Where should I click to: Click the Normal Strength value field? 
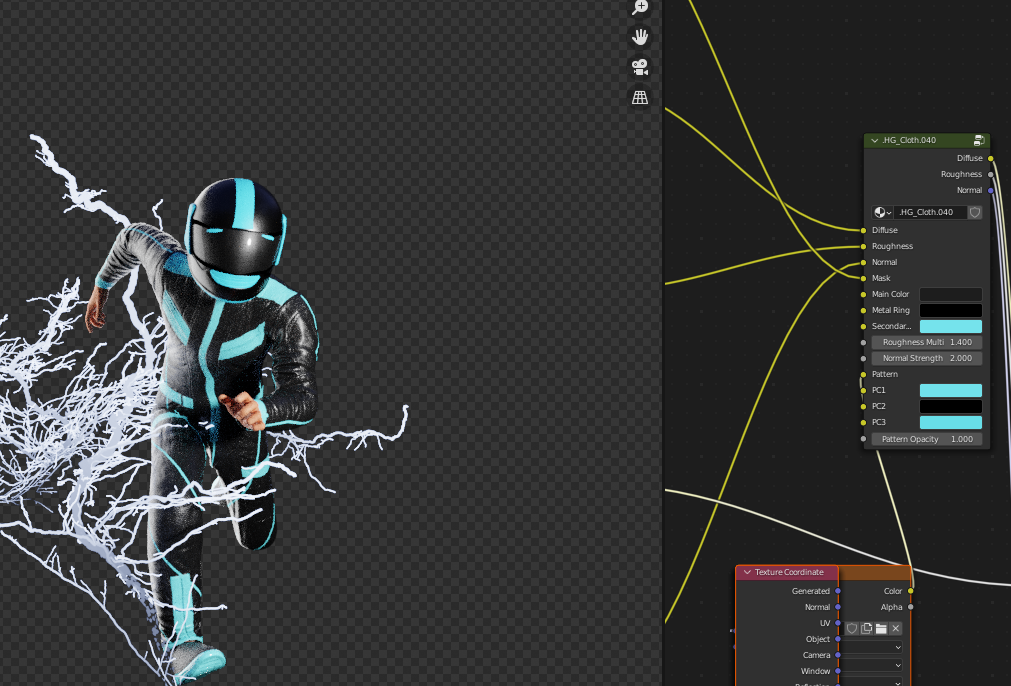[x=927, y=358]
